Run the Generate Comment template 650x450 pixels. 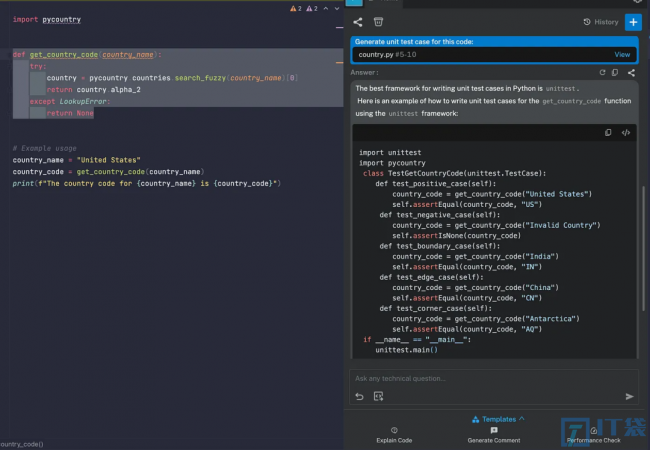[494, 435]
